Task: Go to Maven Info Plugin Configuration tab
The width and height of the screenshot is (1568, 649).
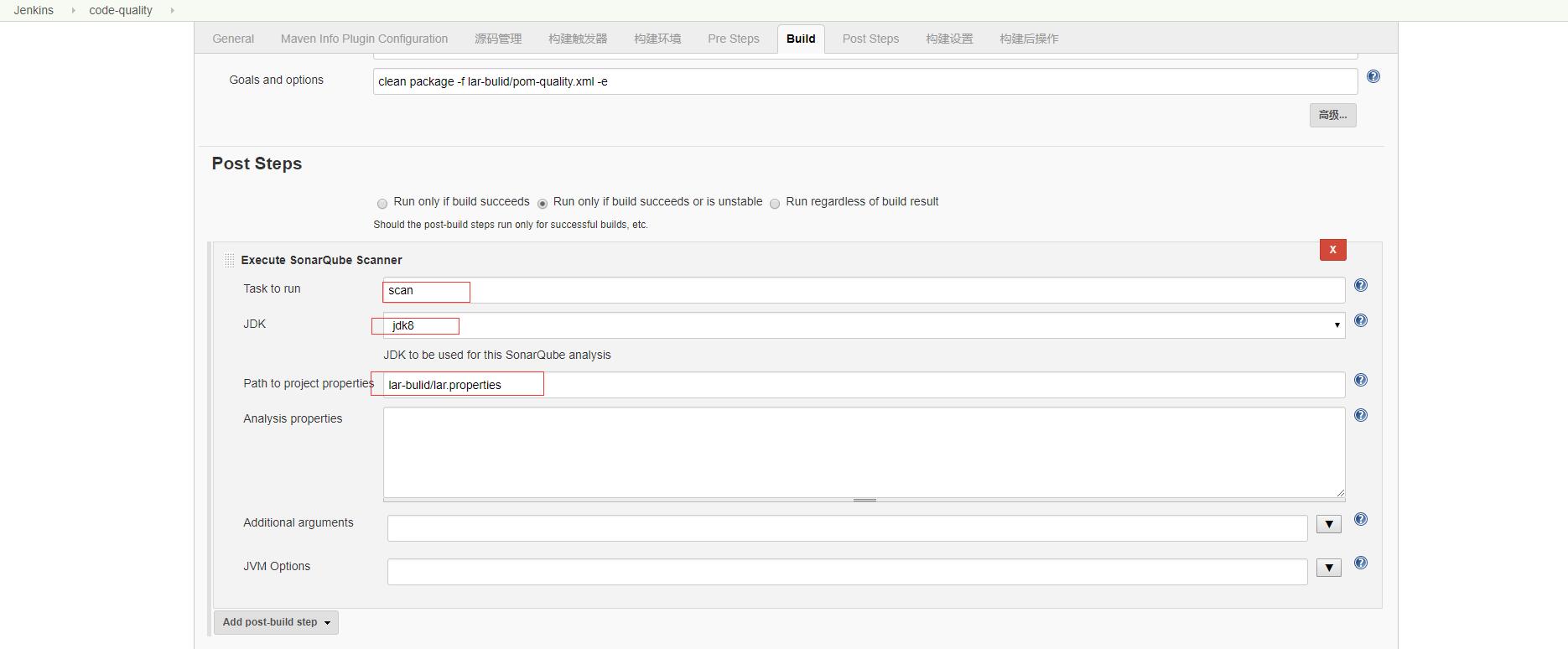Action: coord(364,39)
